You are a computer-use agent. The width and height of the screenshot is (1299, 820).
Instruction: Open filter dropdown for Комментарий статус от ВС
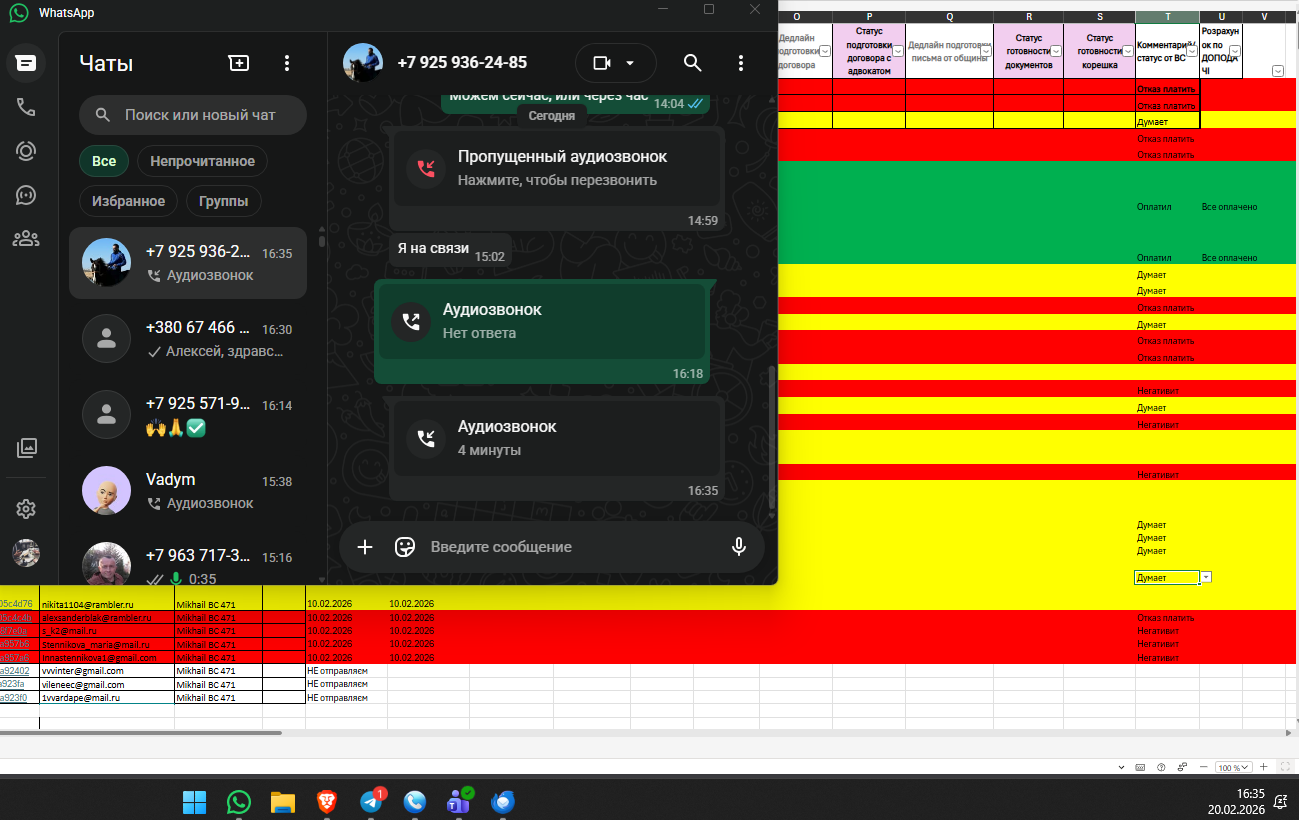tap(1192, 50)
